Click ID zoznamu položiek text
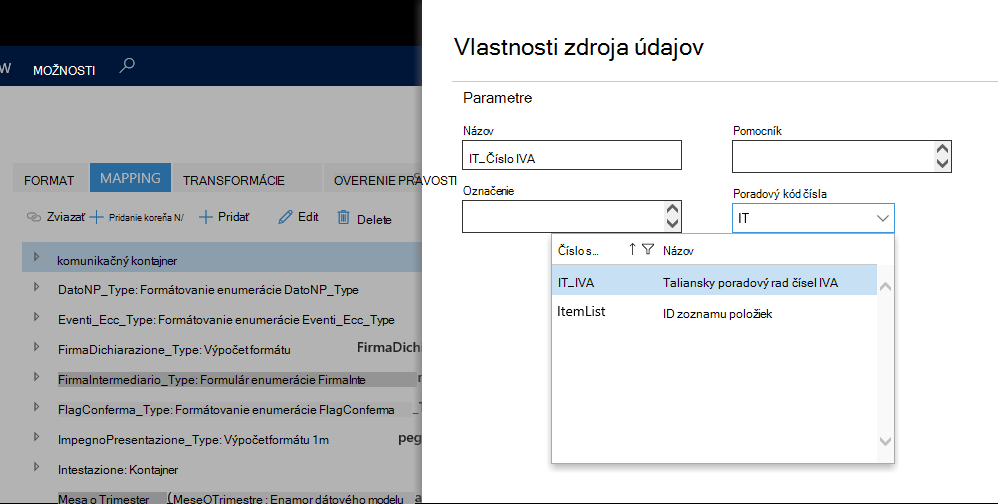The height and width of the screenshot is (504, 998). click(717, 314)
